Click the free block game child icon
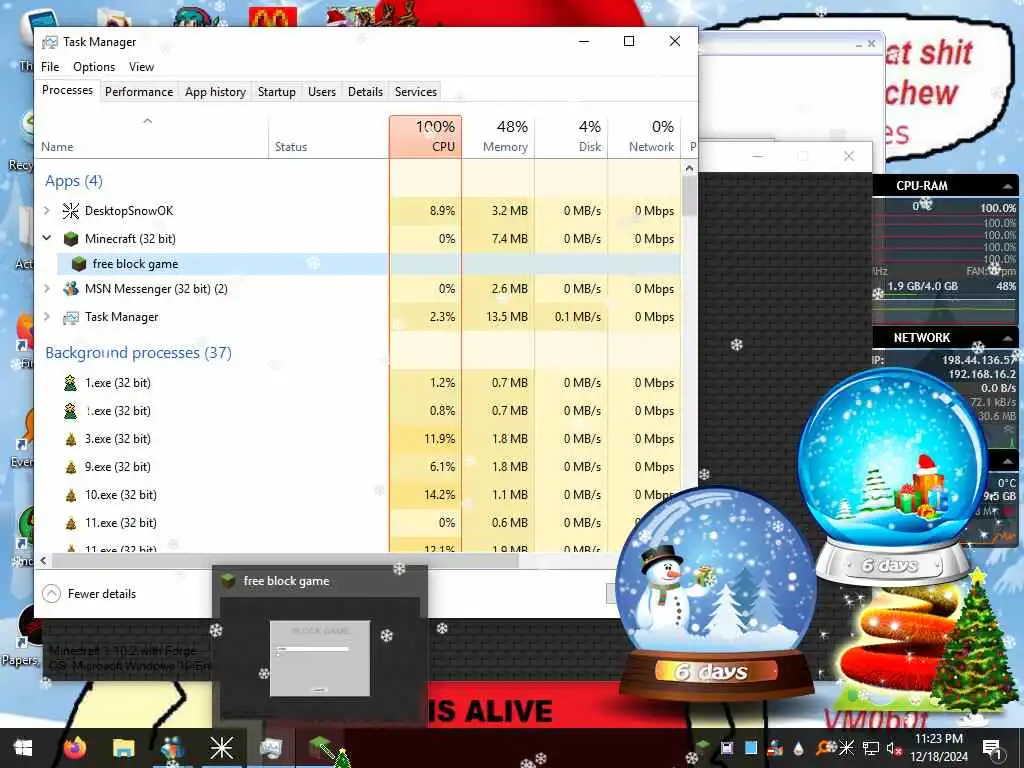Viewport: 1024px width, 768px height. (79, 264)
